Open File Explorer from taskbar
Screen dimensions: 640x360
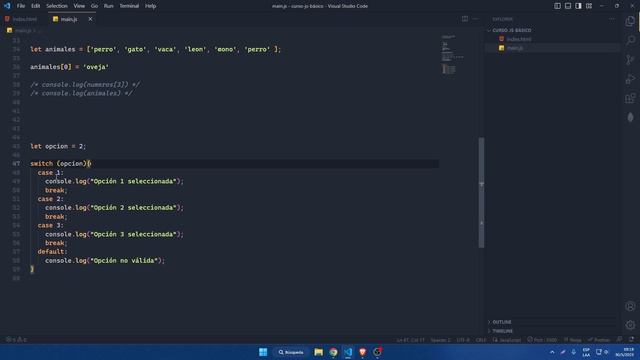pos(318,352)
